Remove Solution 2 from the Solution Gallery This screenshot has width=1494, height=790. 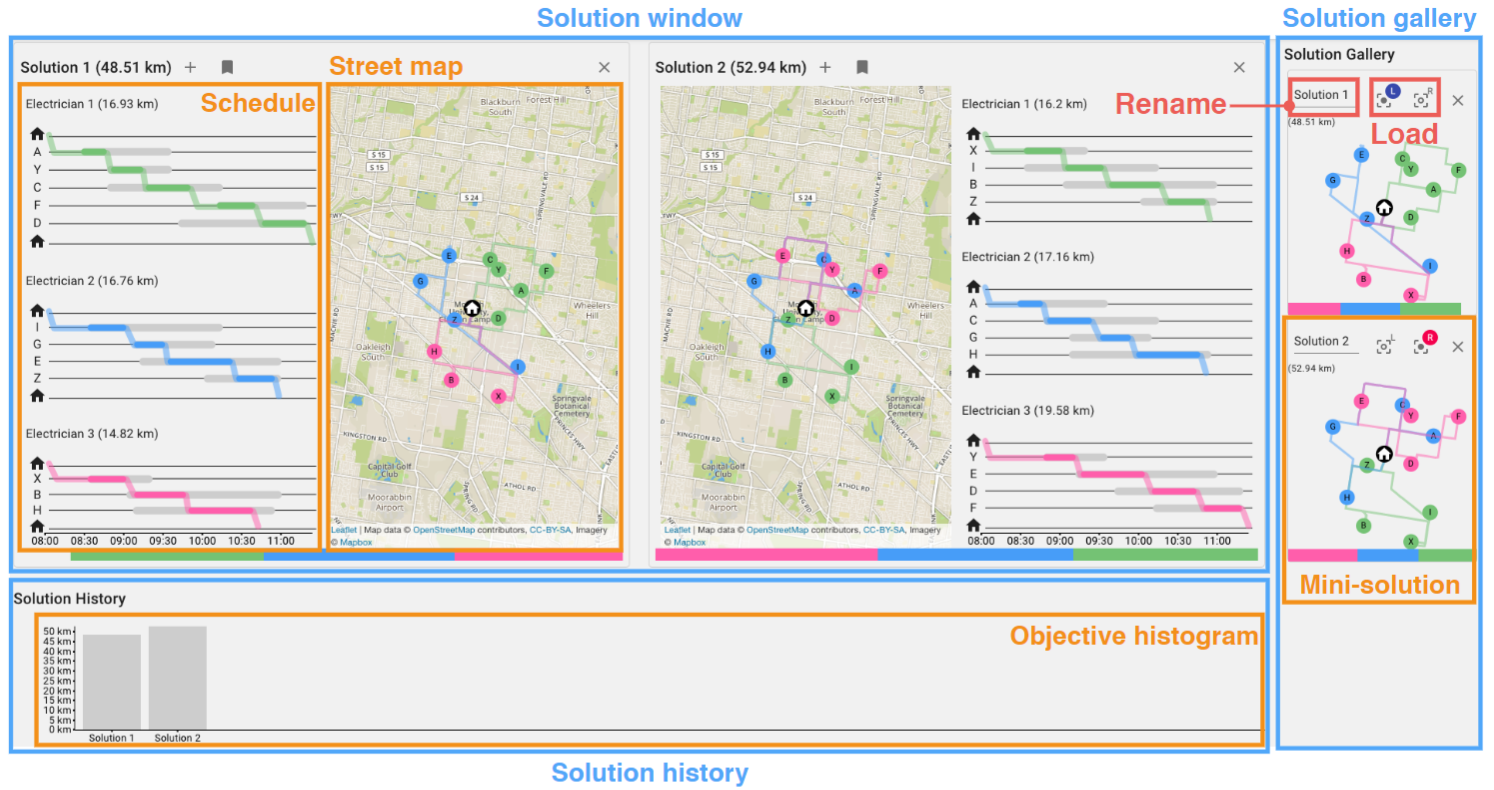coord(1457,346)
